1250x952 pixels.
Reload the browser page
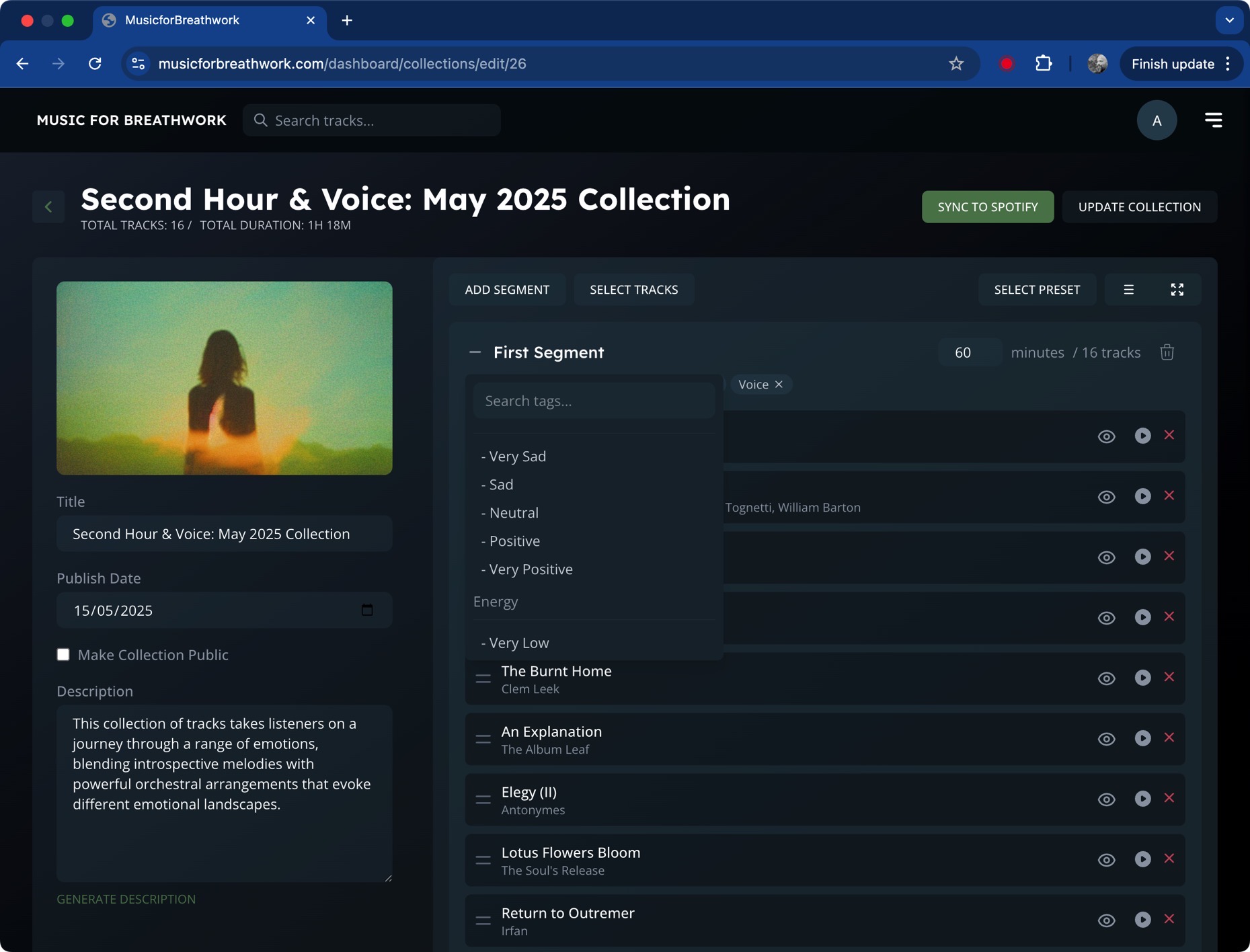click(x=95, y=64)
